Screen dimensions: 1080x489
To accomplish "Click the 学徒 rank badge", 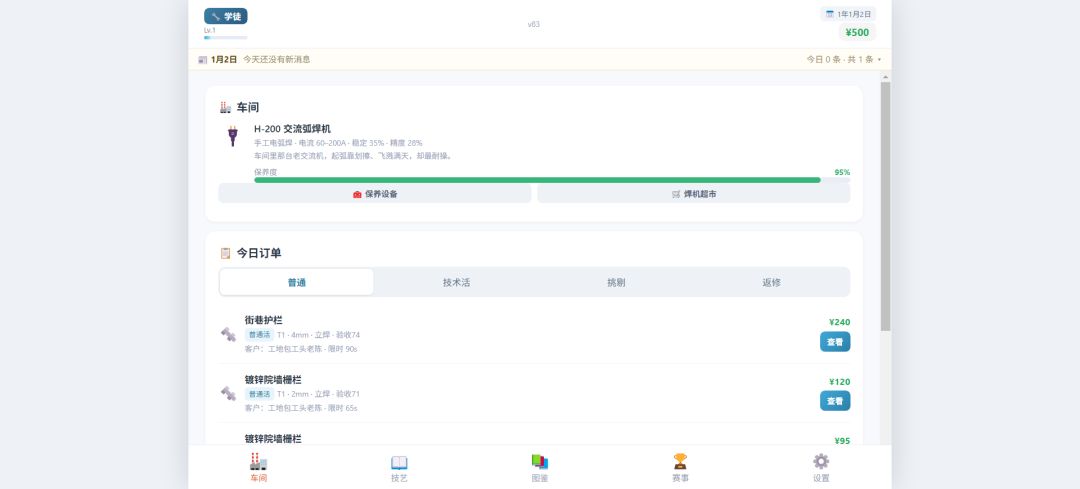I will (x=226, y=17).
